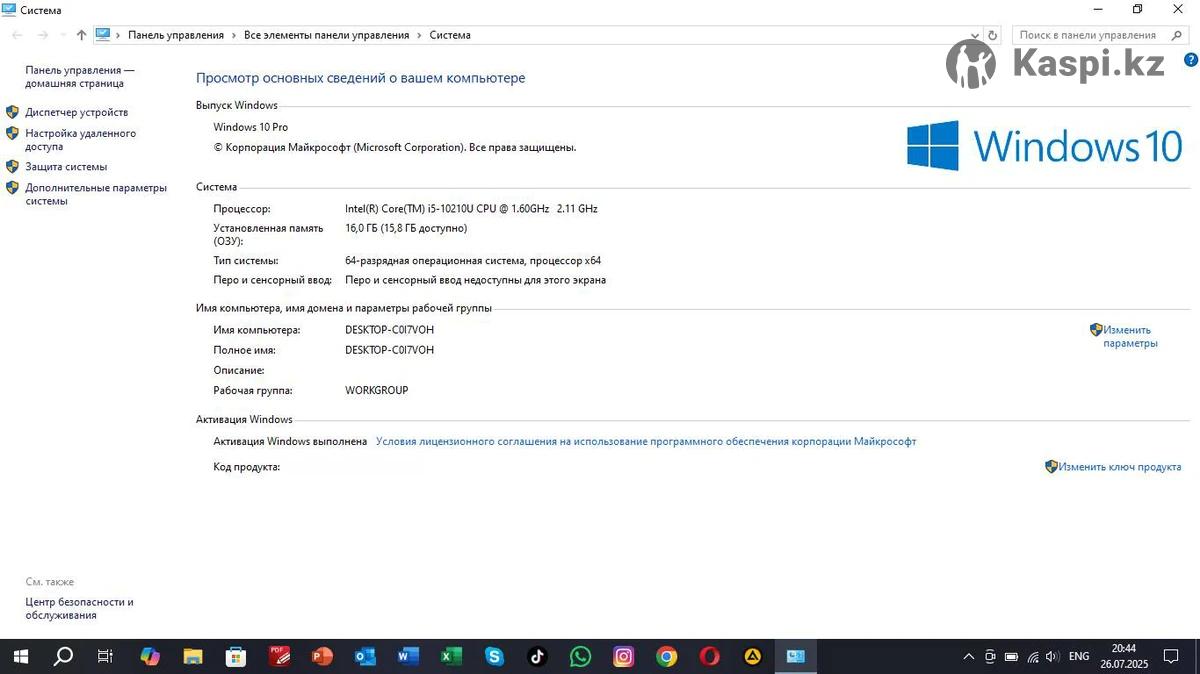
Task: Open the help question mark icon
Action: pyautogui.click(x=1190, y=60)
